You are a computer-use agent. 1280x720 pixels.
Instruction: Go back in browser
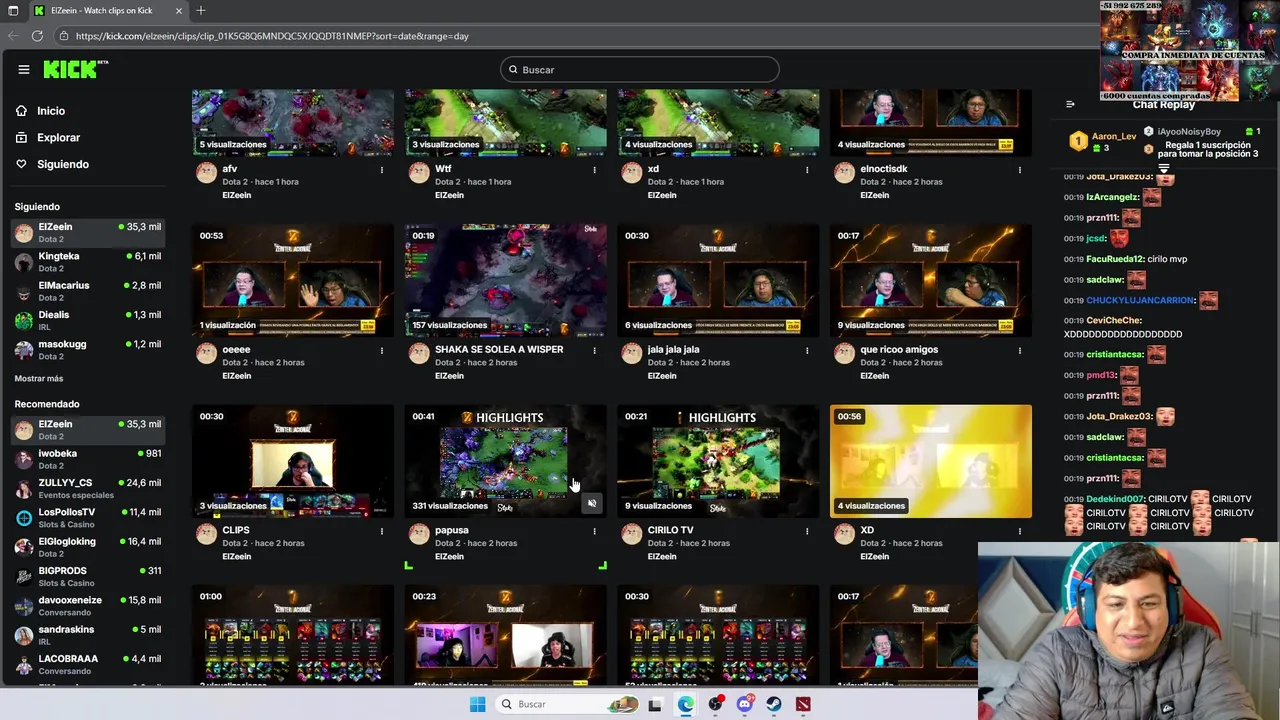tap(12, 36)
